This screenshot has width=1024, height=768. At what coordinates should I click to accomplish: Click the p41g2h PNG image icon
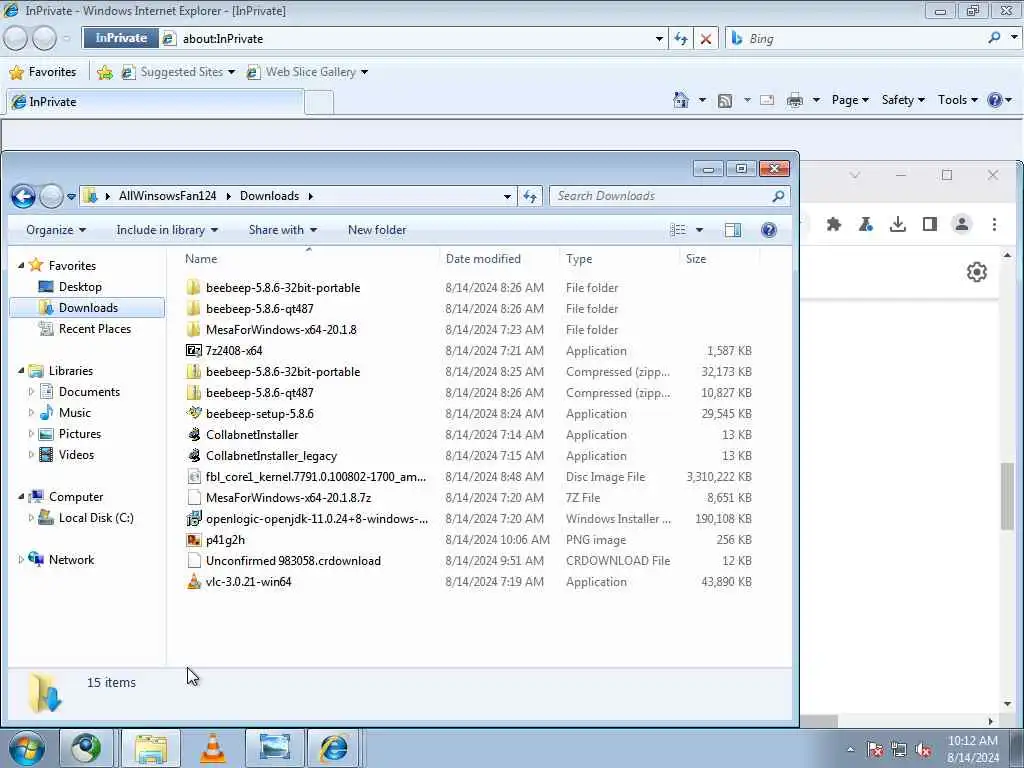(194, 539)
